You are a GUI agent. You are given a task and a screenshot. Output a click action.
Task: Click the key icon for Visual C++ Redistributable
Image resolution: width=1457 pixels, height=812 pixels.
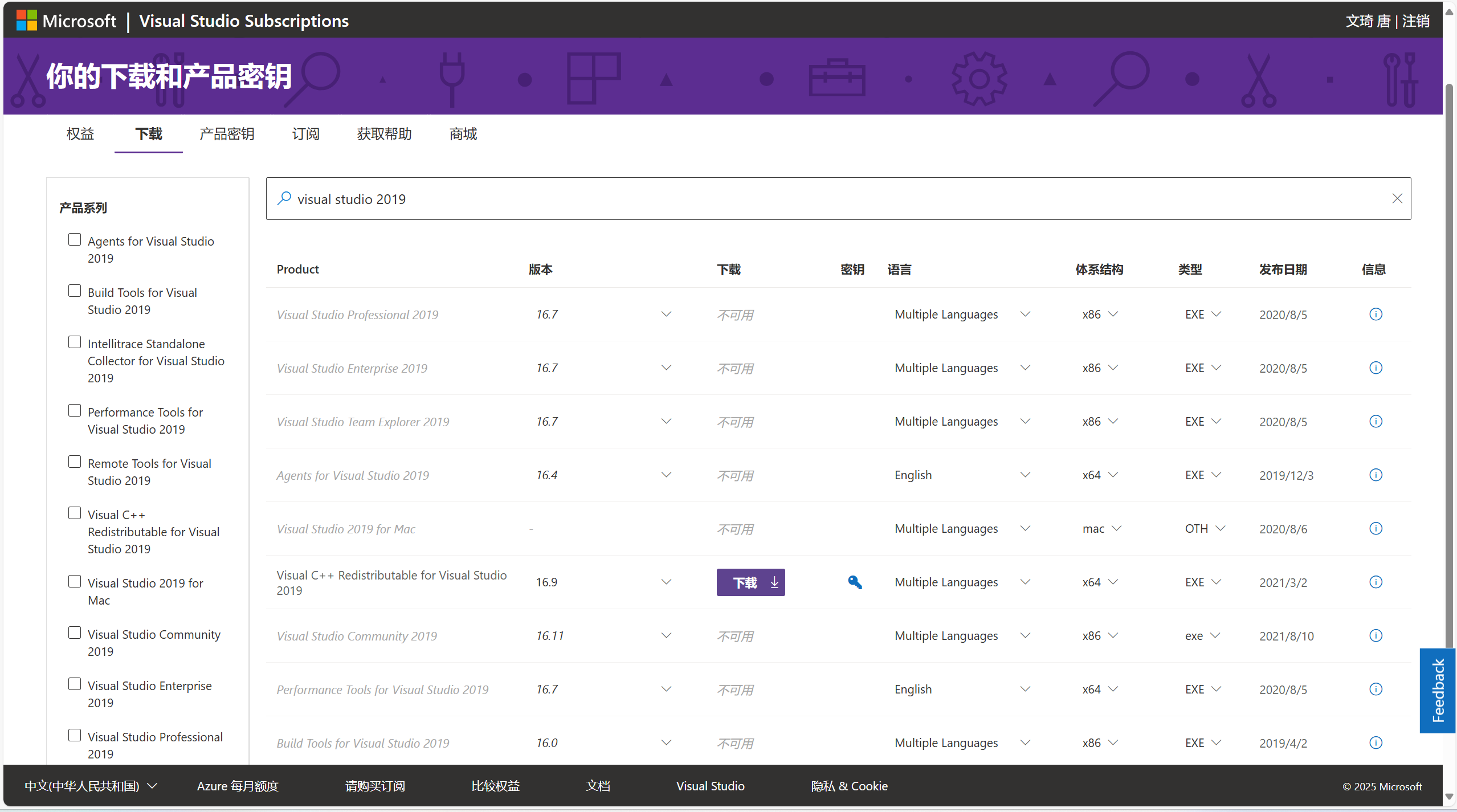click(854, 582)
